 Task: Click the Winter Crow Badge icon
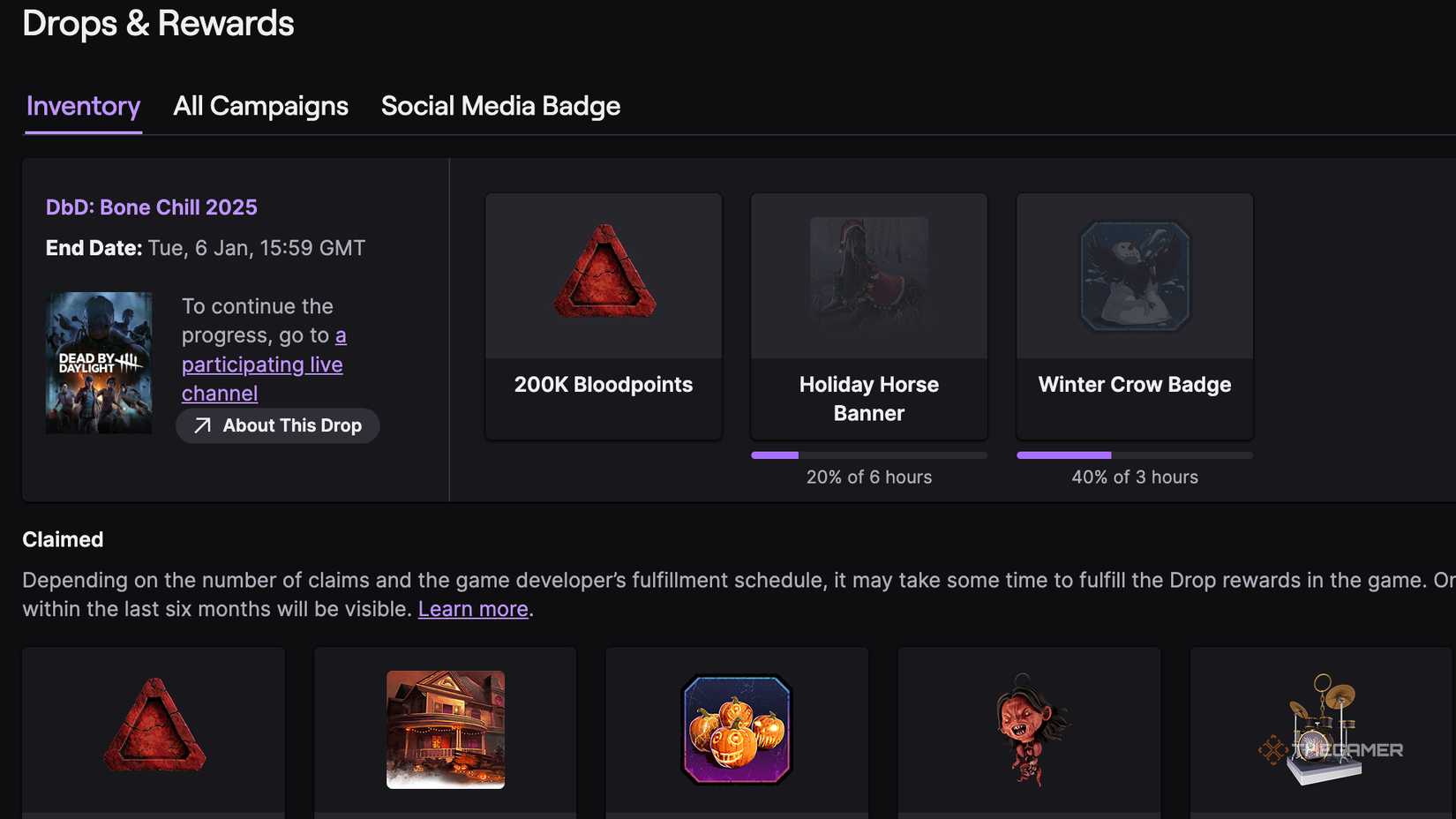pos(1135,274)
